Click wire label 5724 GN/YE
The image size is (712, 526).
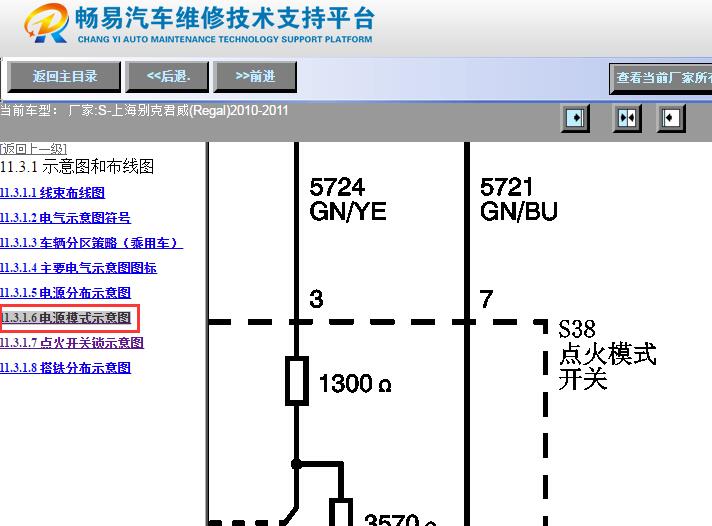click(x=347, y=199)
